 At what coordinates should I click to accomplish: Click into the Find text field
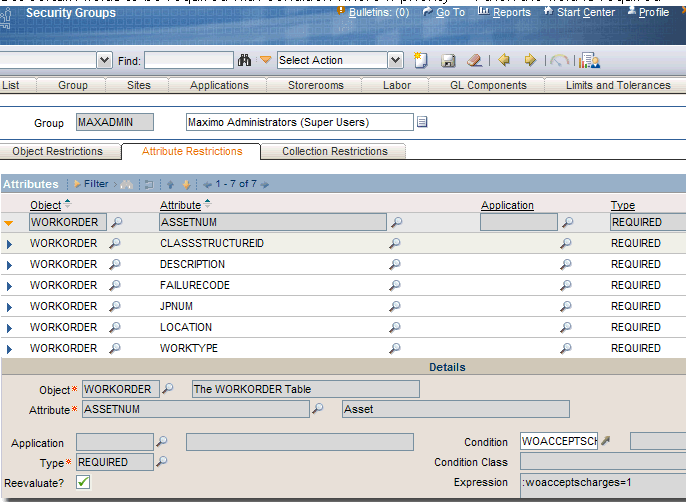tap(189, 60)
